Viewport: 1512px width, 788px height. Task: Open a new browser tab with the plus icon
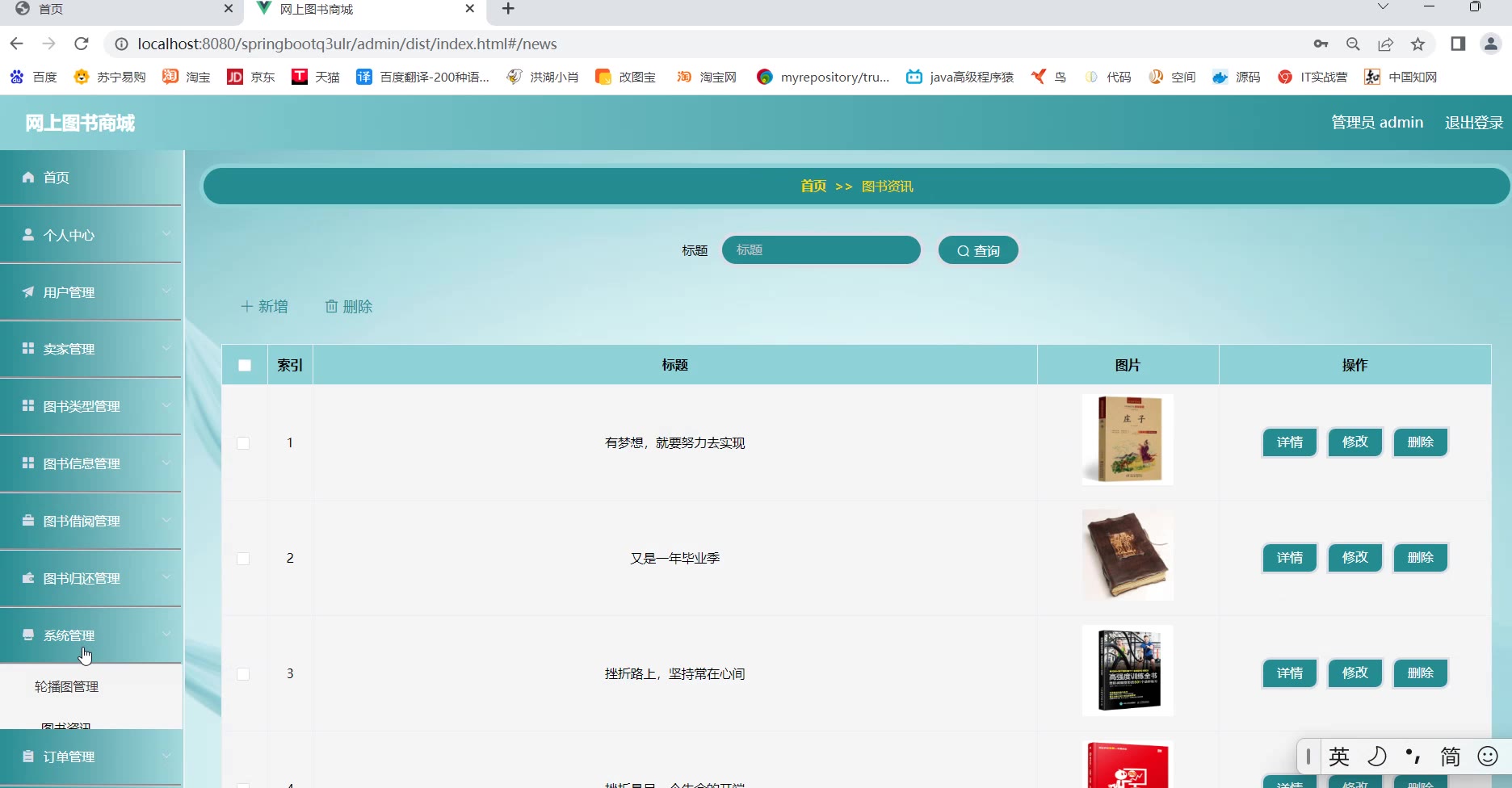(508, 9)
